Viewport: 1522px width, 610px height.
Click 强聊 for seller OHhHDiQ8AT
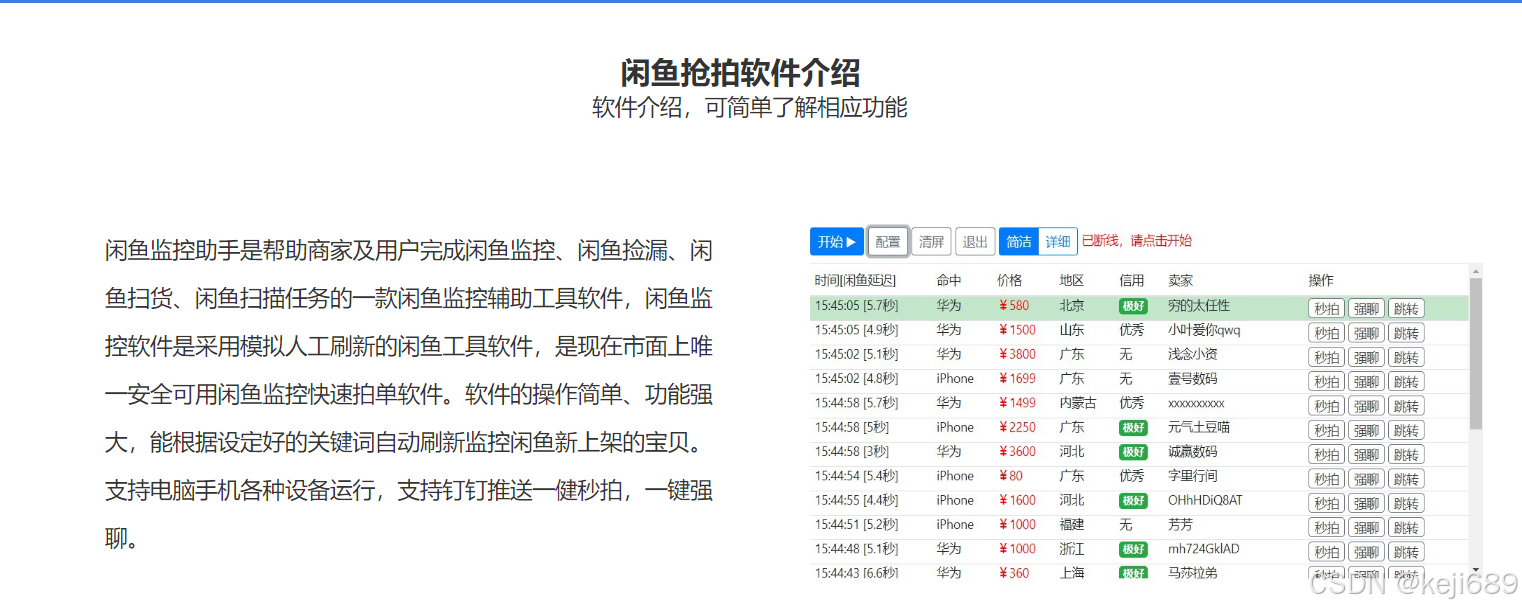1366,503
